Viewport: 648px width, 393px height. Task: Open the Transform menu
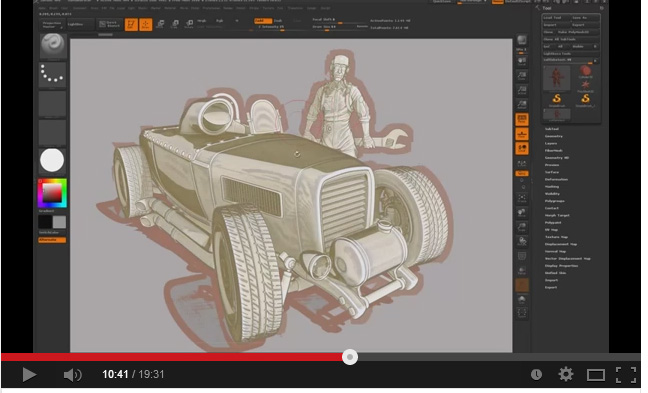pyautogui.click(x=295, y=8)
